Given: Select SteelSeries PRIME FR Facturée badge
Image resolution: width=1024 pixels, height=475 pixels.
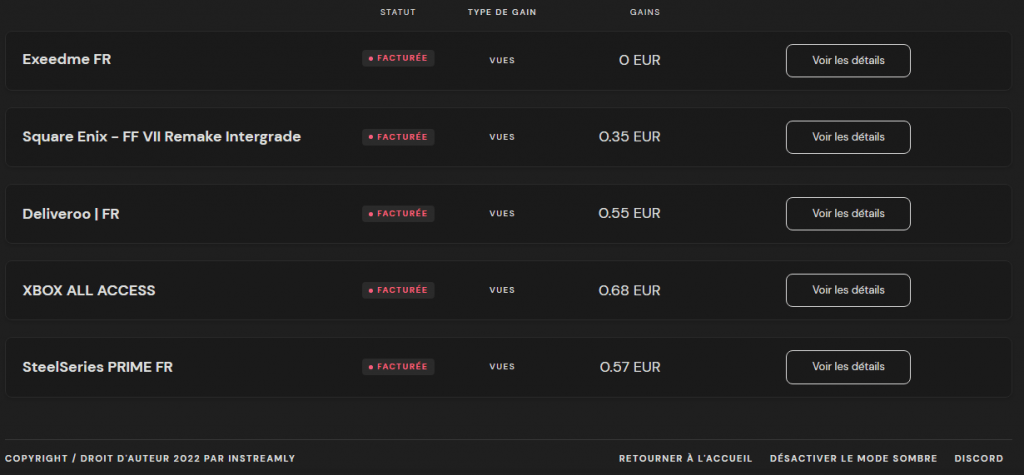Looking at the screenshot, I should tap(398, 367).
